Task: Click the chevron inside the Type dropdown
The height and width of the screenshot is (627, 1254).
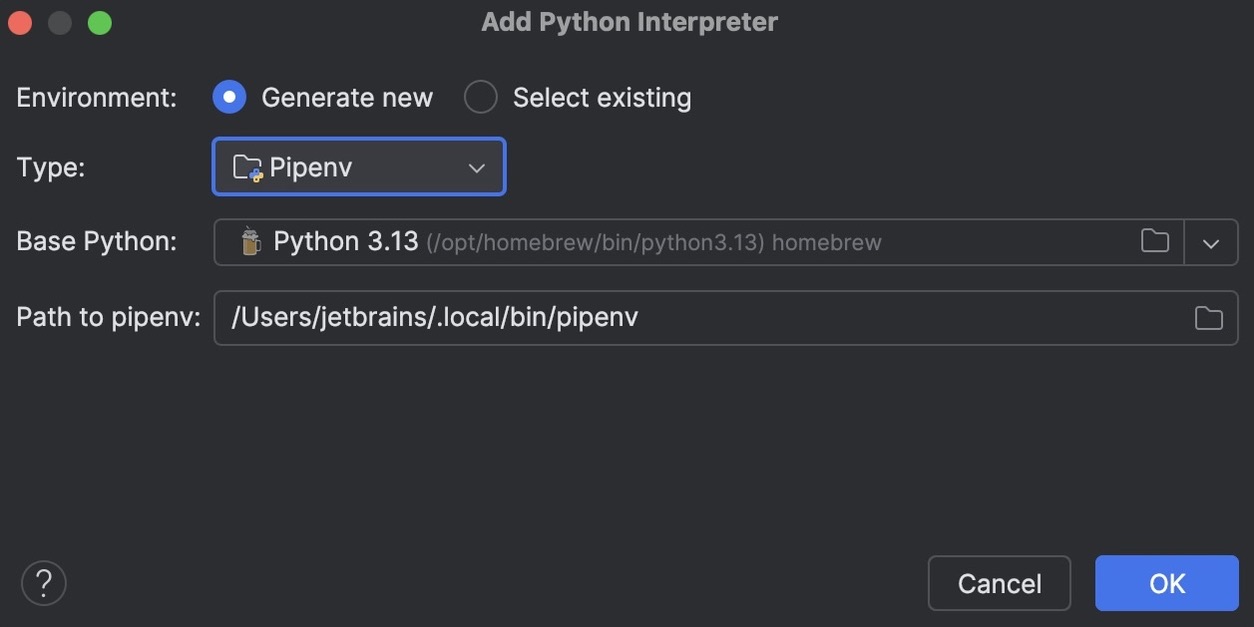Action: pyautogui.click(x=476, y=167)
